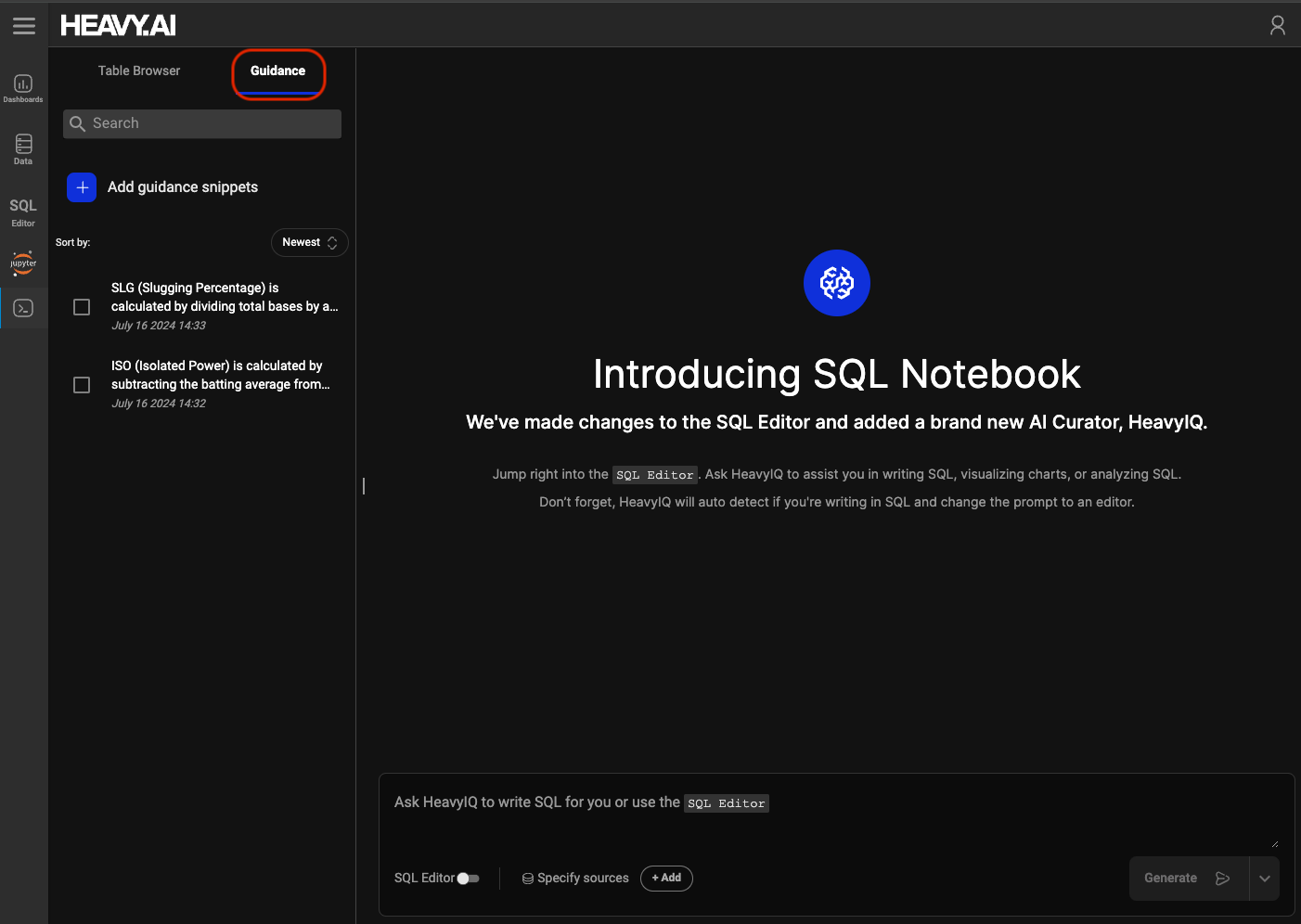Click the + Add sources button
This screenshot has width=1301, height=924.
(x=666, y=879)
